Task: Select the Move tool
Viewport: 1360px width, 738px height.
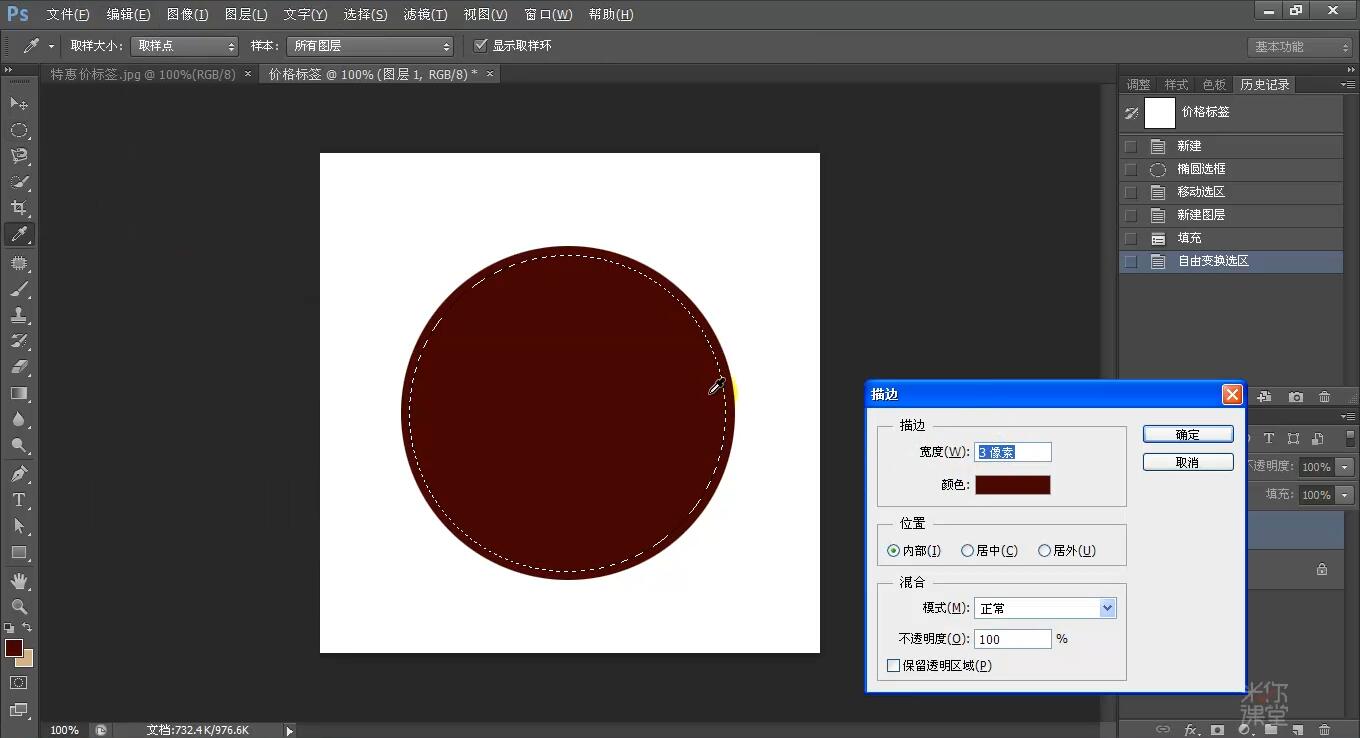Action: tap(18, 102)
